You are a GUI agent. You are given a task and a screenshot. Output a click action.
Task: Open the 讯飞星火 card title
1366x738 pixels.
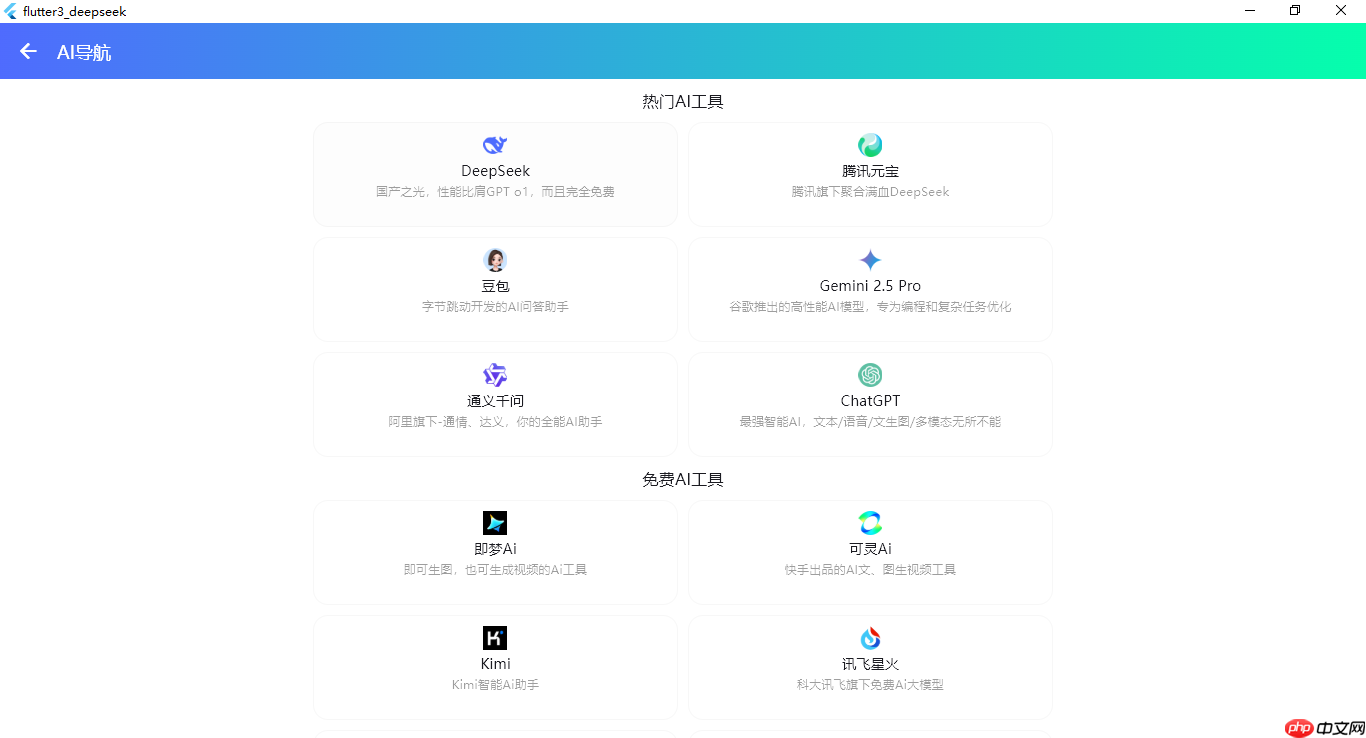(x=870, y=664)
